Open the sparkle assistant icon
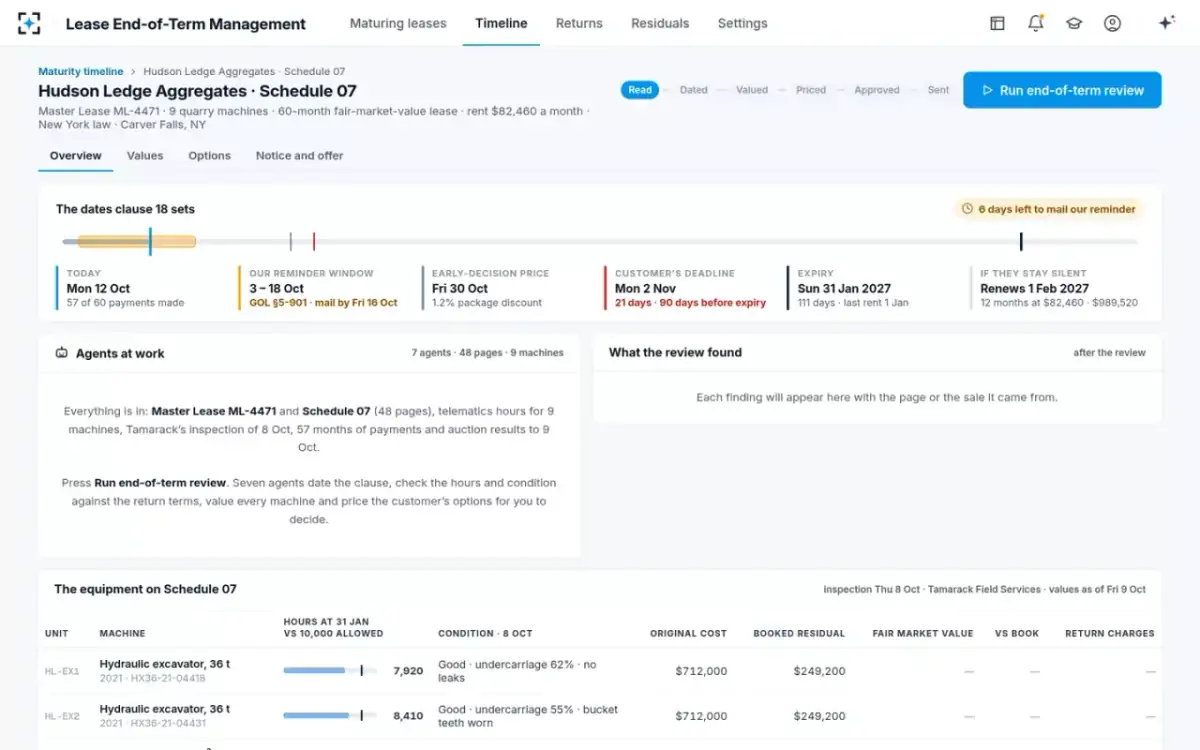The height and width of the screenshot is (750, 1200). coord(1166,23)
